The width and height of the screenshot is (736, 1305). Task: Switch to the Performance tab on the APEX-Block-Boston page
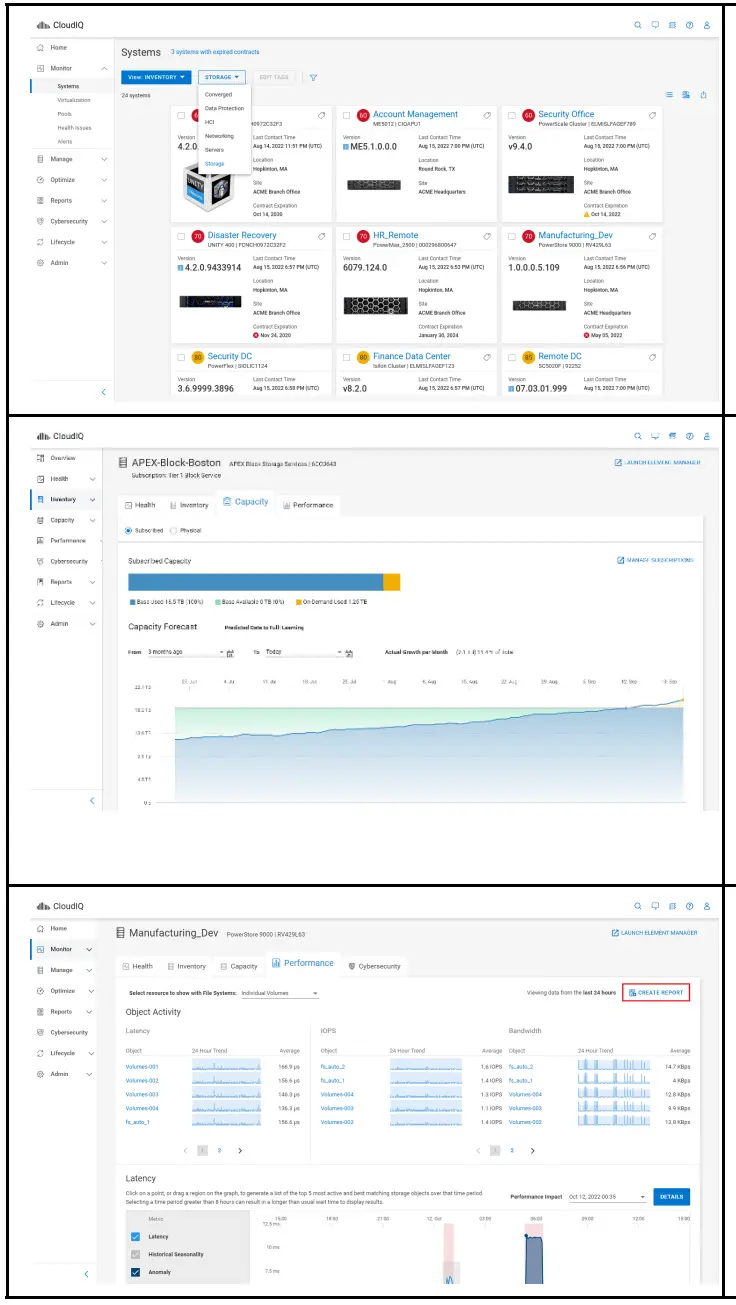pyautogui.click(x=308, y=505)
